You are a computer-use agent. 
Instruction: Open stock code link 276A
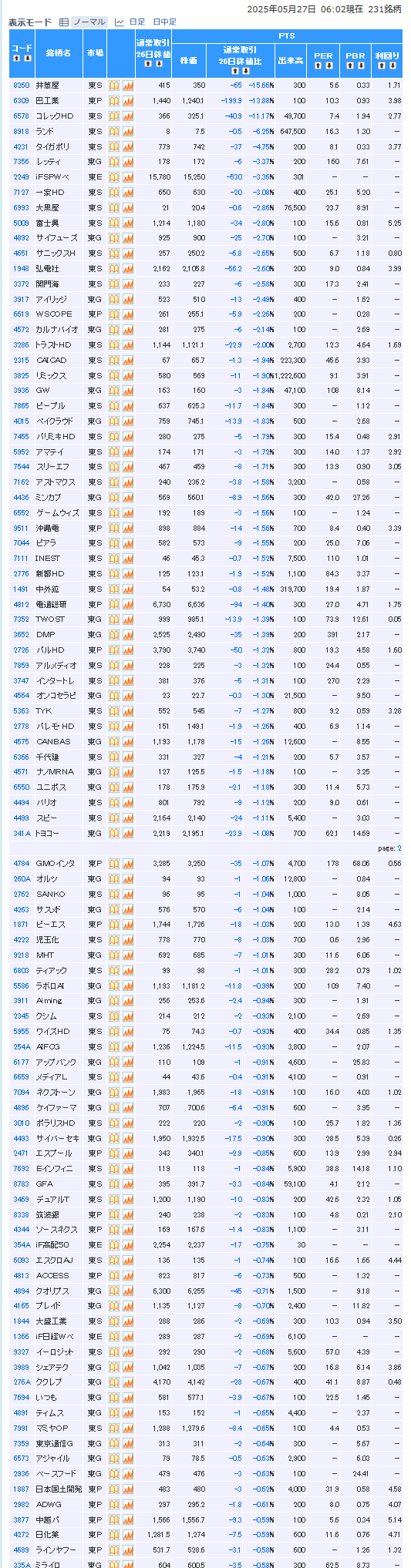[x=22, y=1382]
